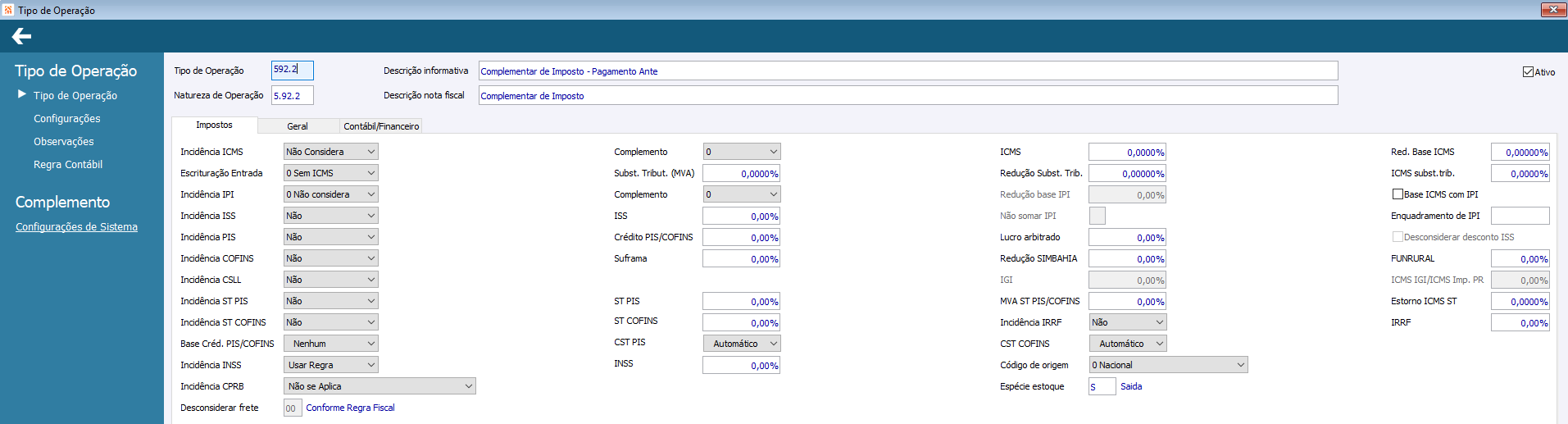
Task: Toggle the Ativo checkbox
Action: 1528,72
